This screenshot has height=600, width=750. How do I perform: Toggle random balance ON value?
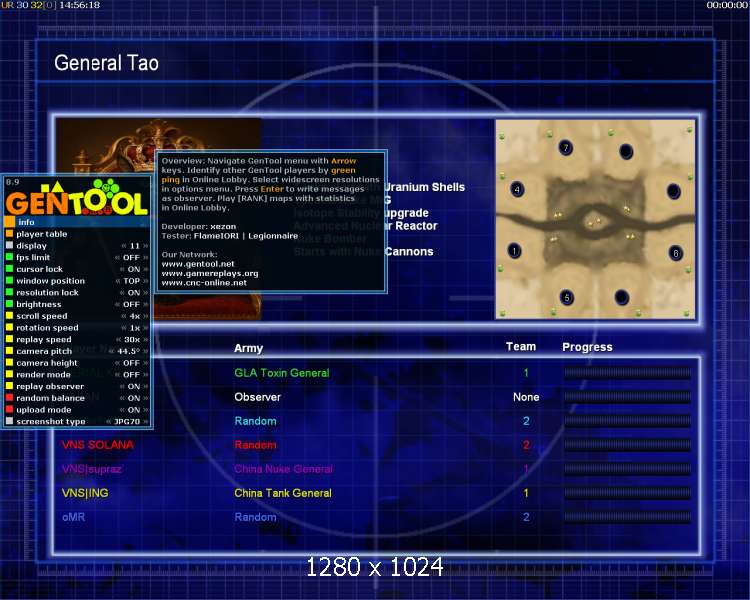coord(134,398)
